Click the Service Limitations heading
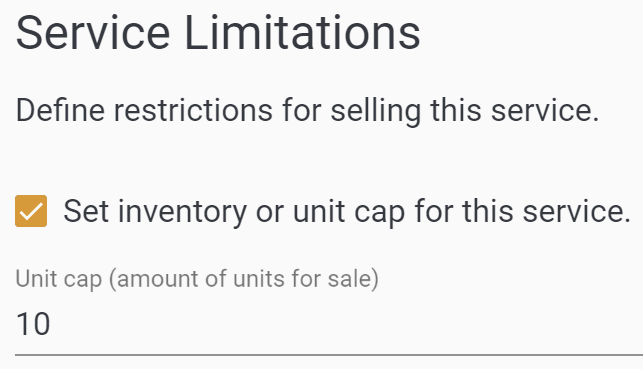 pyautogui.click(x=218, y=33)
